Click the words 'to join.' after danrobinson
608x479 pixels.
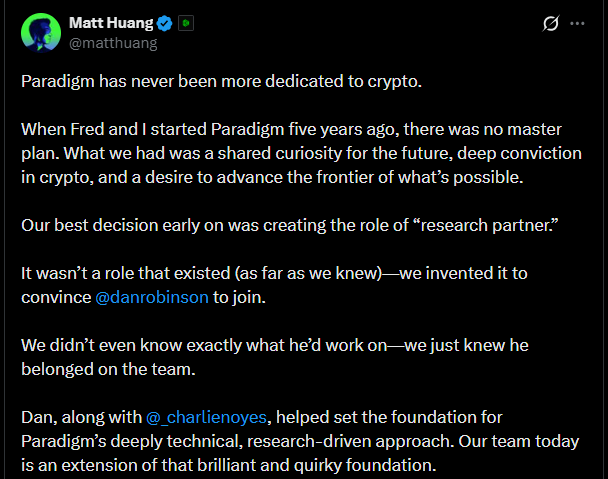click(x=239, y=297)
